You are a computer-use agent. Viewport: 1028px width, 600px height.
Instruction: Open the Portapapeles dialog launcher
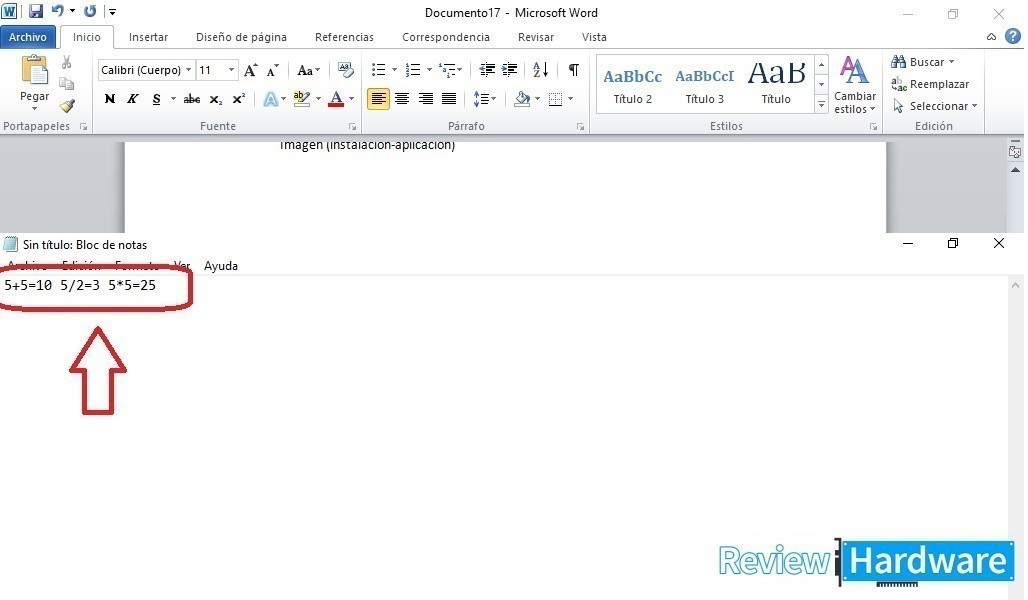[x=83, y=127]
